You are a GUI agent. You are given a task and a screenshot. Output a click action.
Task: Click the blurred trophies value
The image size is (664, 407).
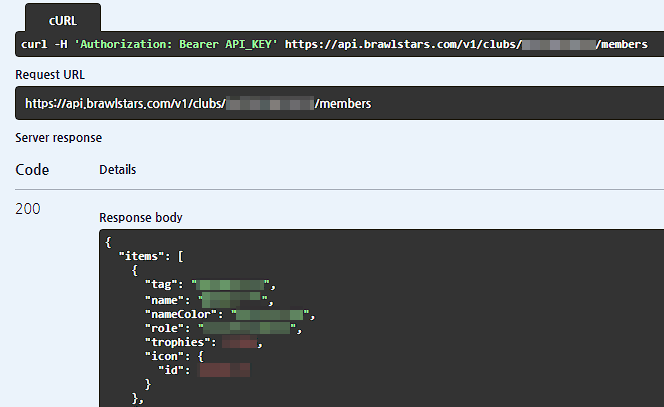coord(239,343)
